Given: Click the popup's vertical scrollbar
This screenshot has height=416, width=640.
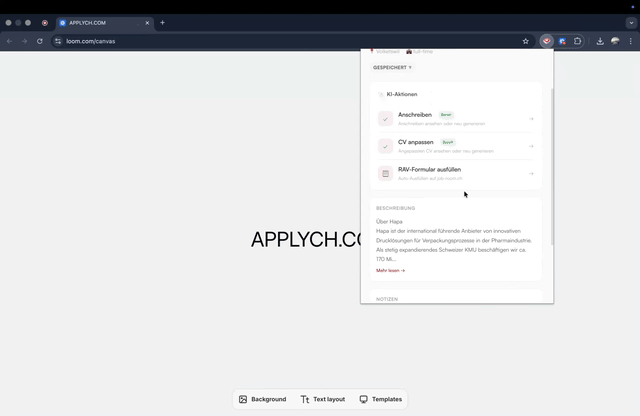Looking at the screenshot, I should tap(552, 167).
